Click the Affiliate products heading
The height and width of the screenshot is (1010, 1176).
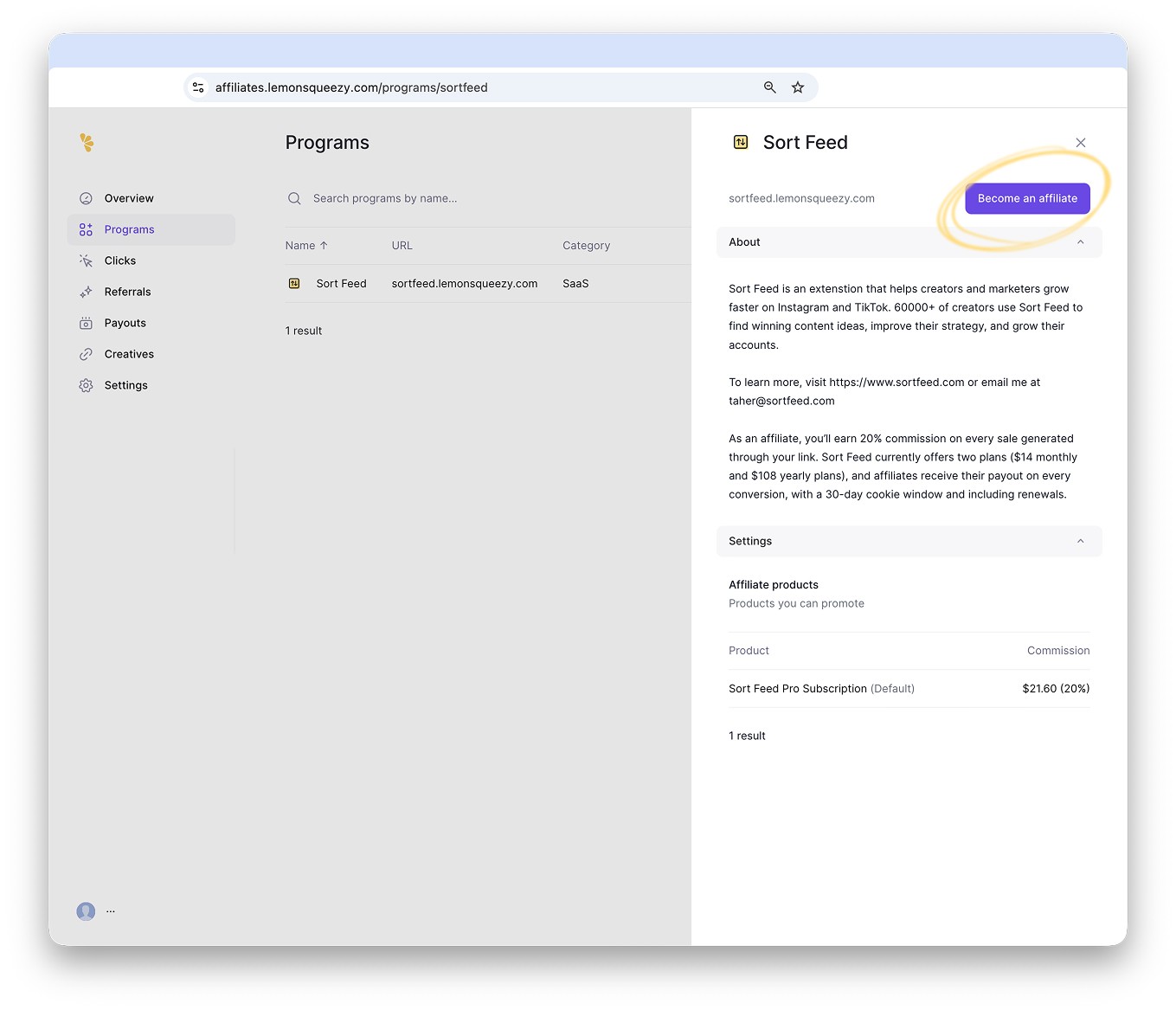pos(774,585)
